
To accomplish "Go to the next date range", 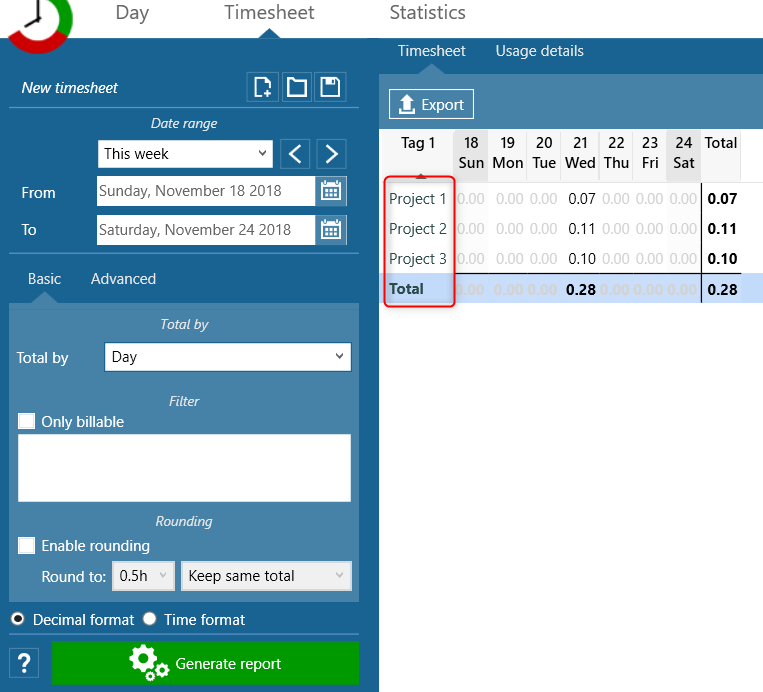I will tap(331, 154).
